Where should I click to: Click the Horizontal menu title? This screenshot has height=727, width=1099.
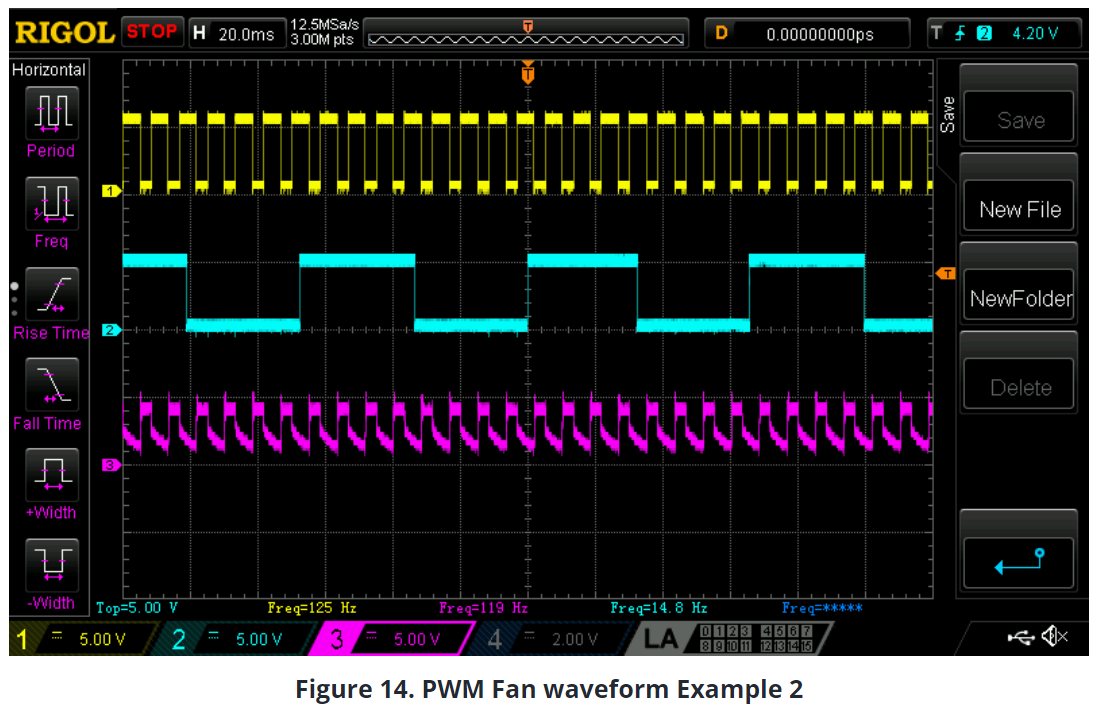49,69
